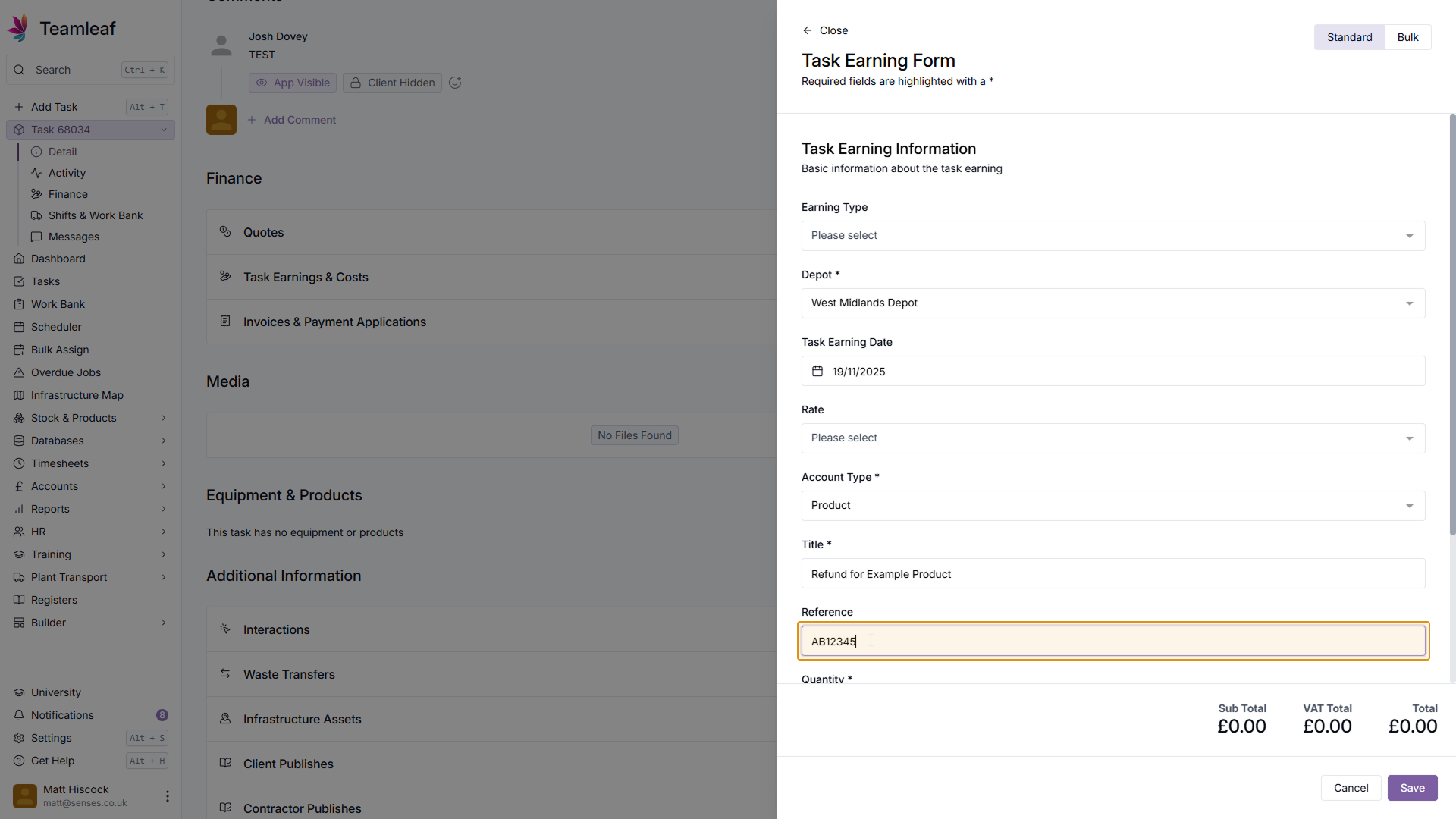Viewport: 1456px width, 819px height.
Task: Switch form mode to Bulk
Action: click(1407, 37)
